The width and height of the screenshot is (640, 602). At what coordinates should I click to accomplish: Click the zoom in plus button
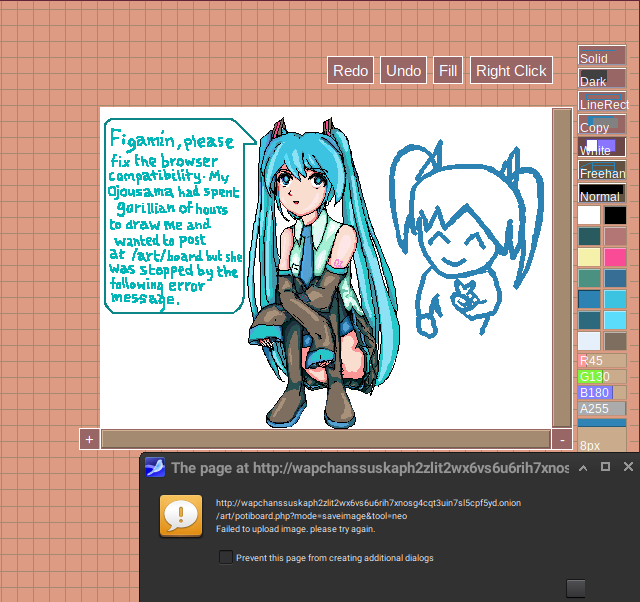pos(89,439)
